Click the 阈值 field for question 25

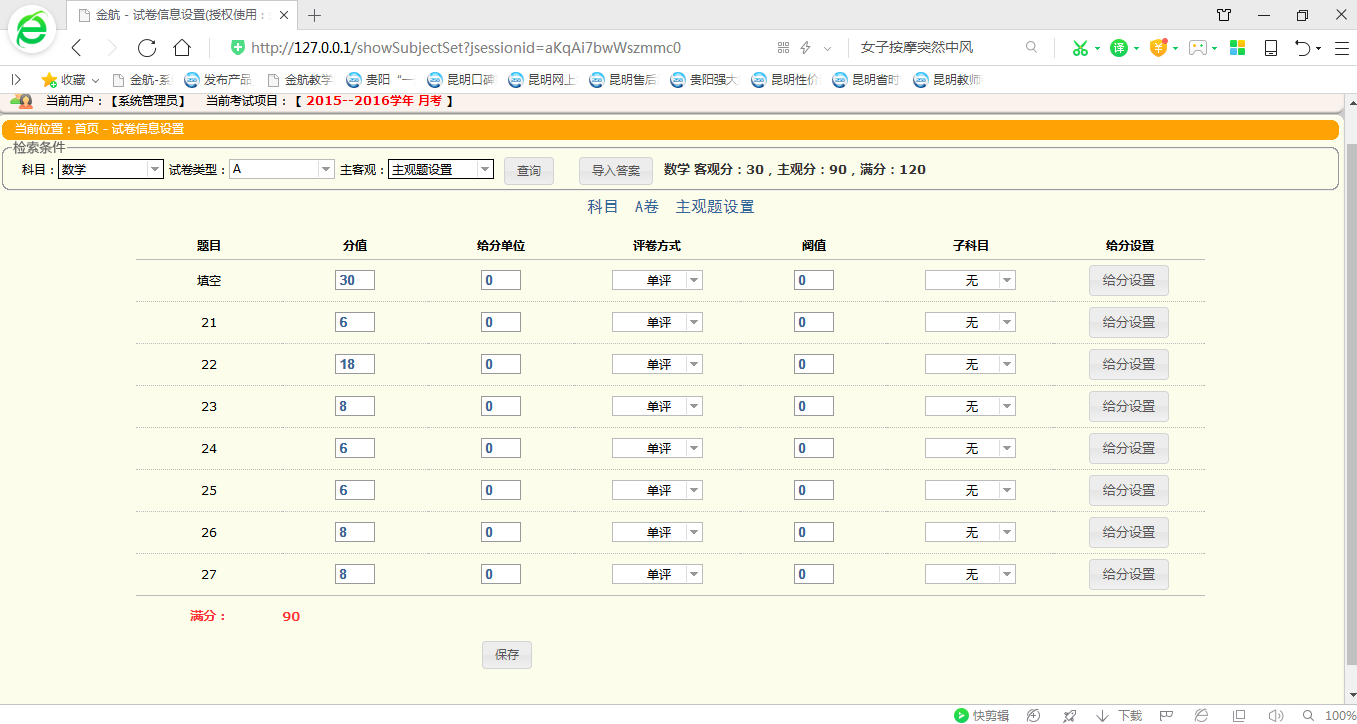814,491
